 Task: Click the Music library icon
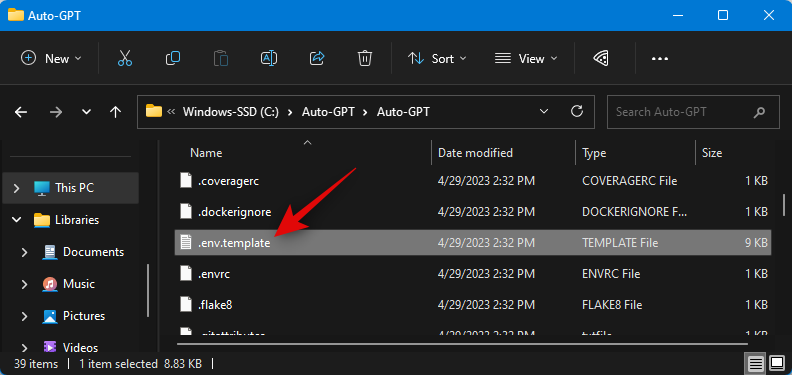coord(50,284)
